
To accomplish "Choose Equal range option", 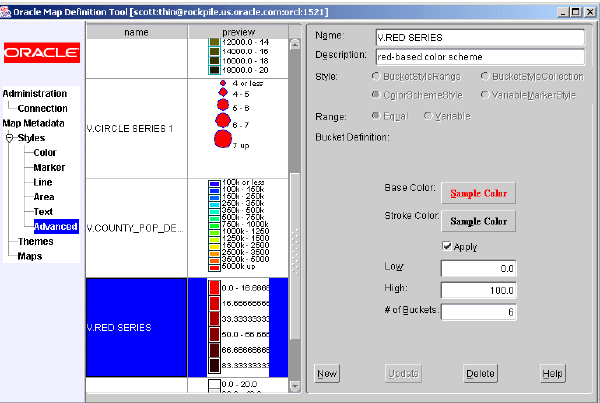I will pos(390,116).
